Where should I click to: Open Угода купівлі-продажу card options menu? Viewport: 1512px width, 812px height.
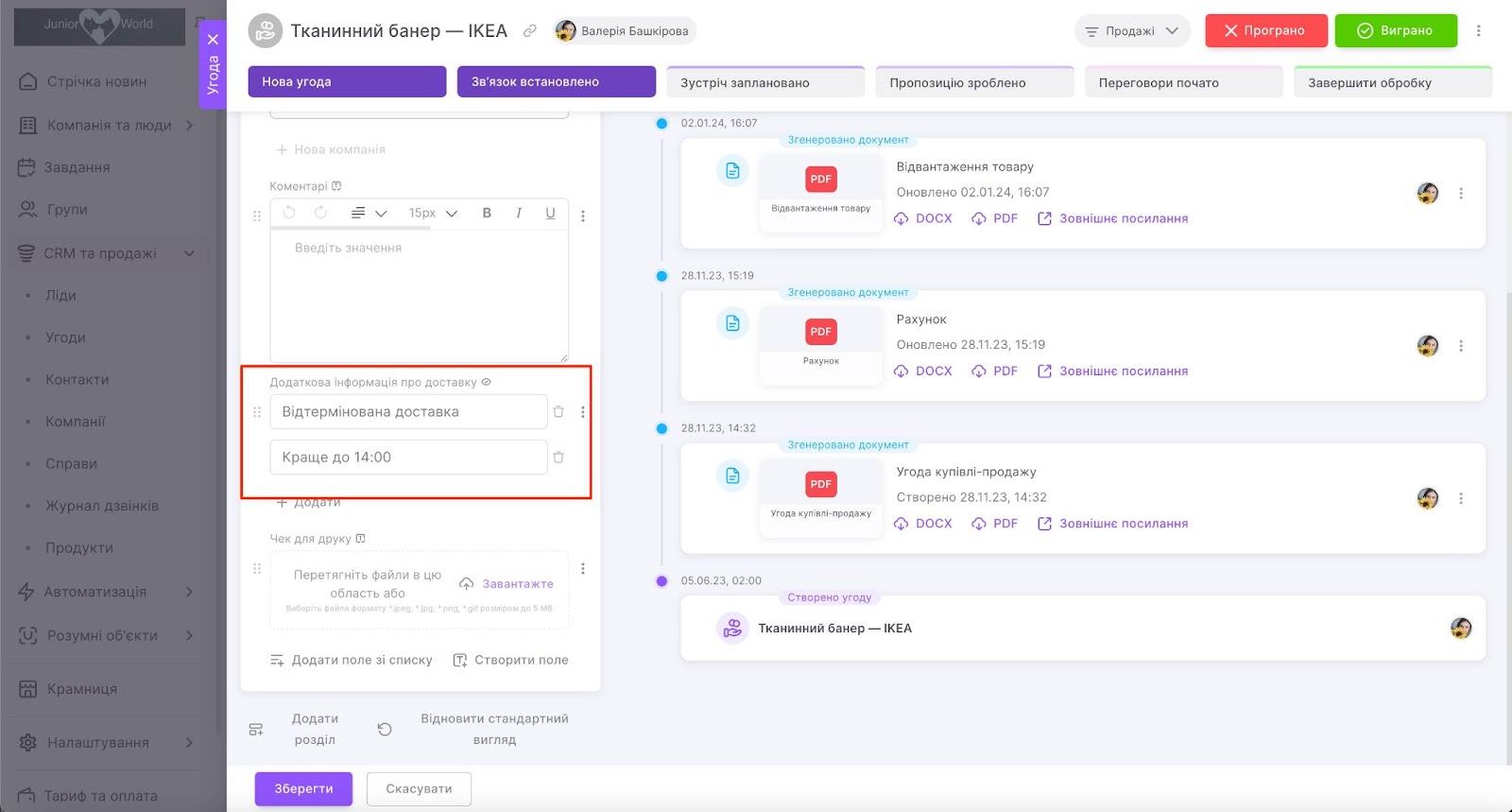pyautogui.click(x=1461, y=498)
